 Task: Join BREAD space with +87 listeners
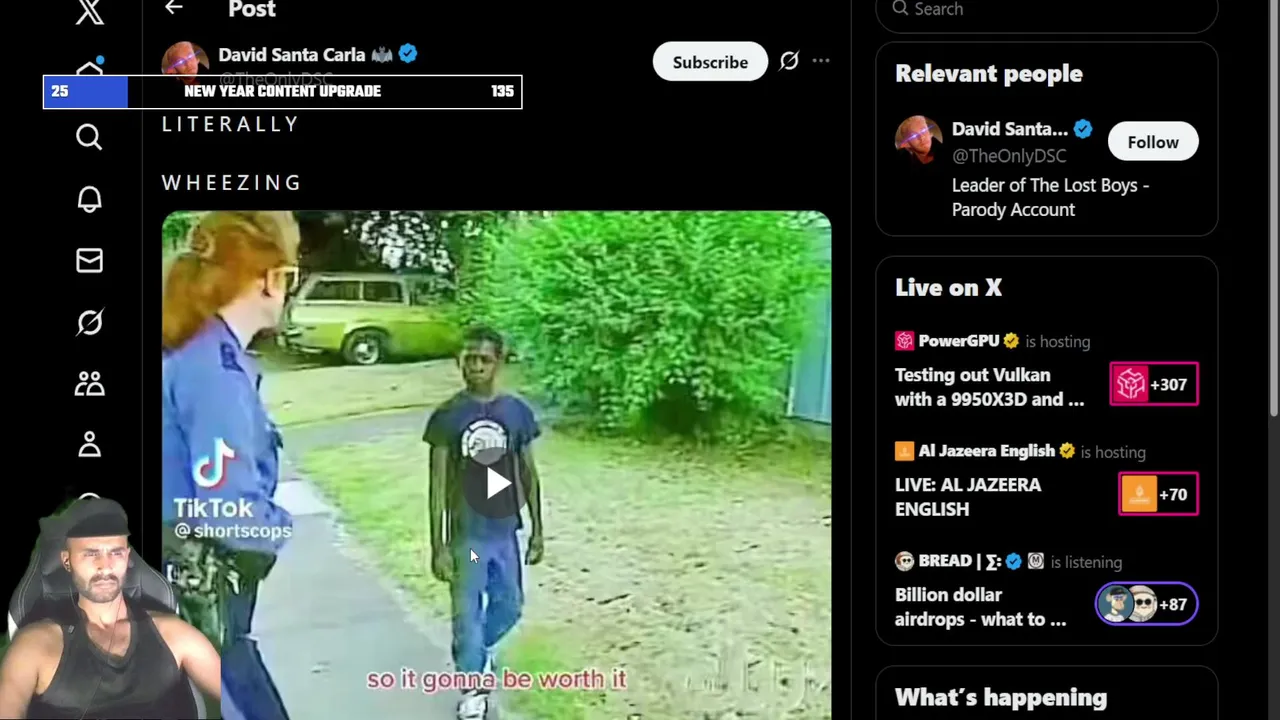[1146, 604]
